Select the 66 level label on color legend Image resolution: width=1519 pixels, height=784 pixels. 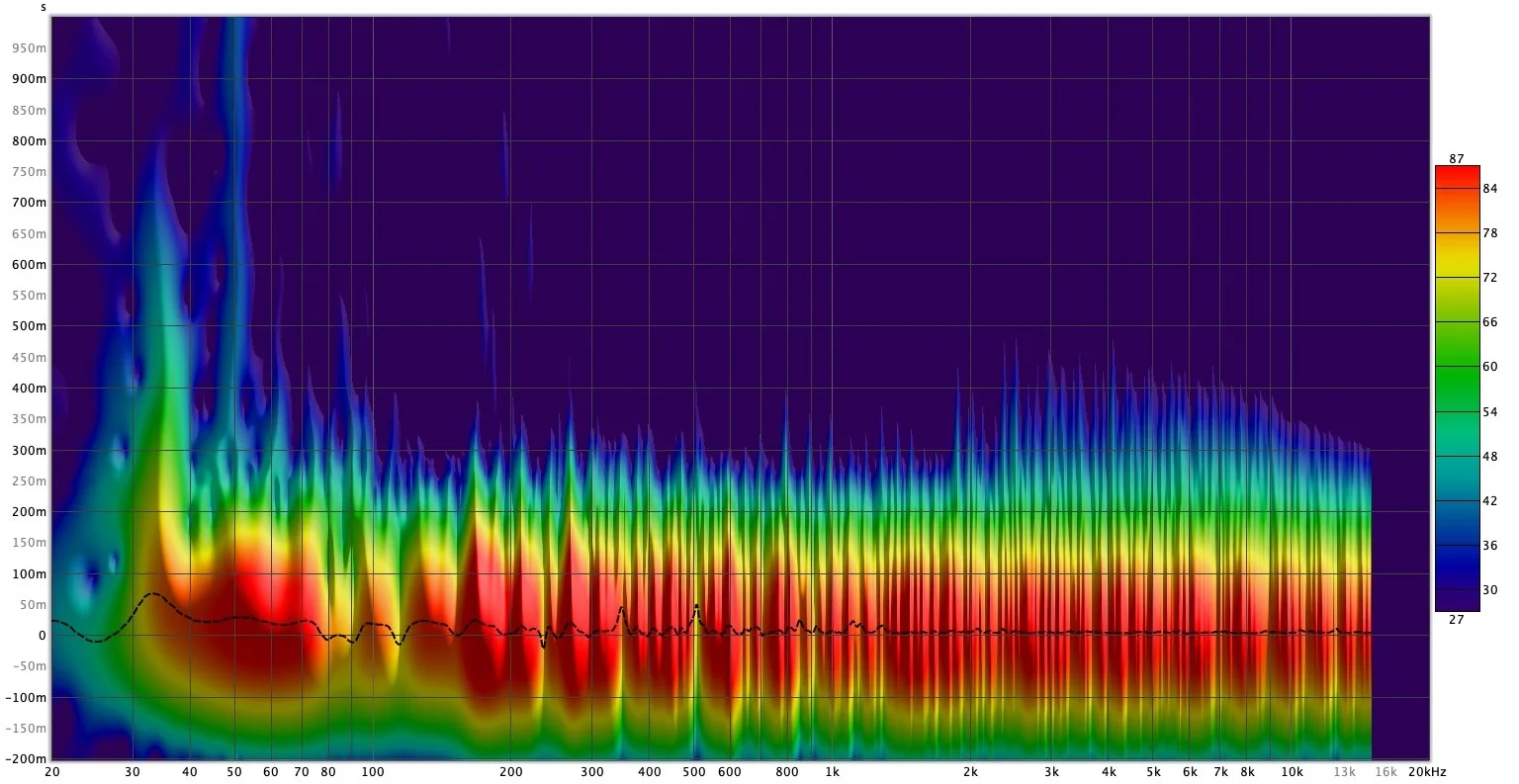(x=1490, y=322)
